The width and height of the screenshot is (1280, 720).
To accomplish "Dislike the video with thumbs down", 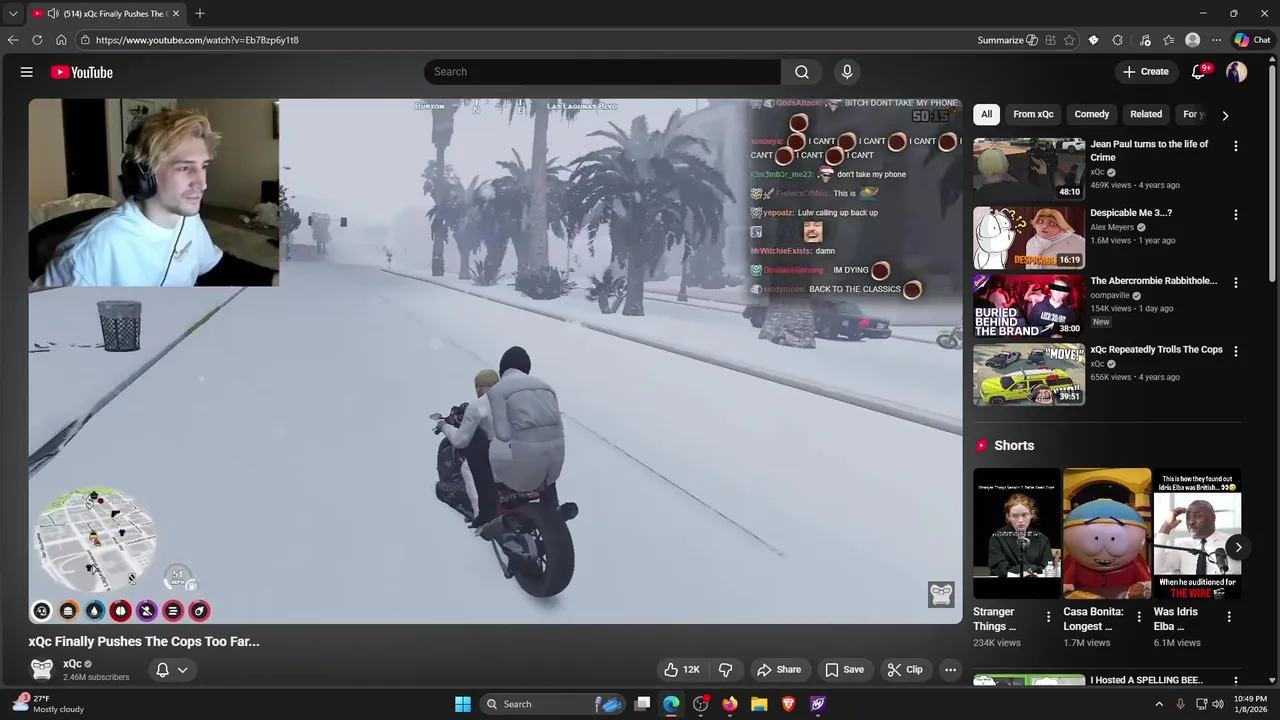I will 726,670.
